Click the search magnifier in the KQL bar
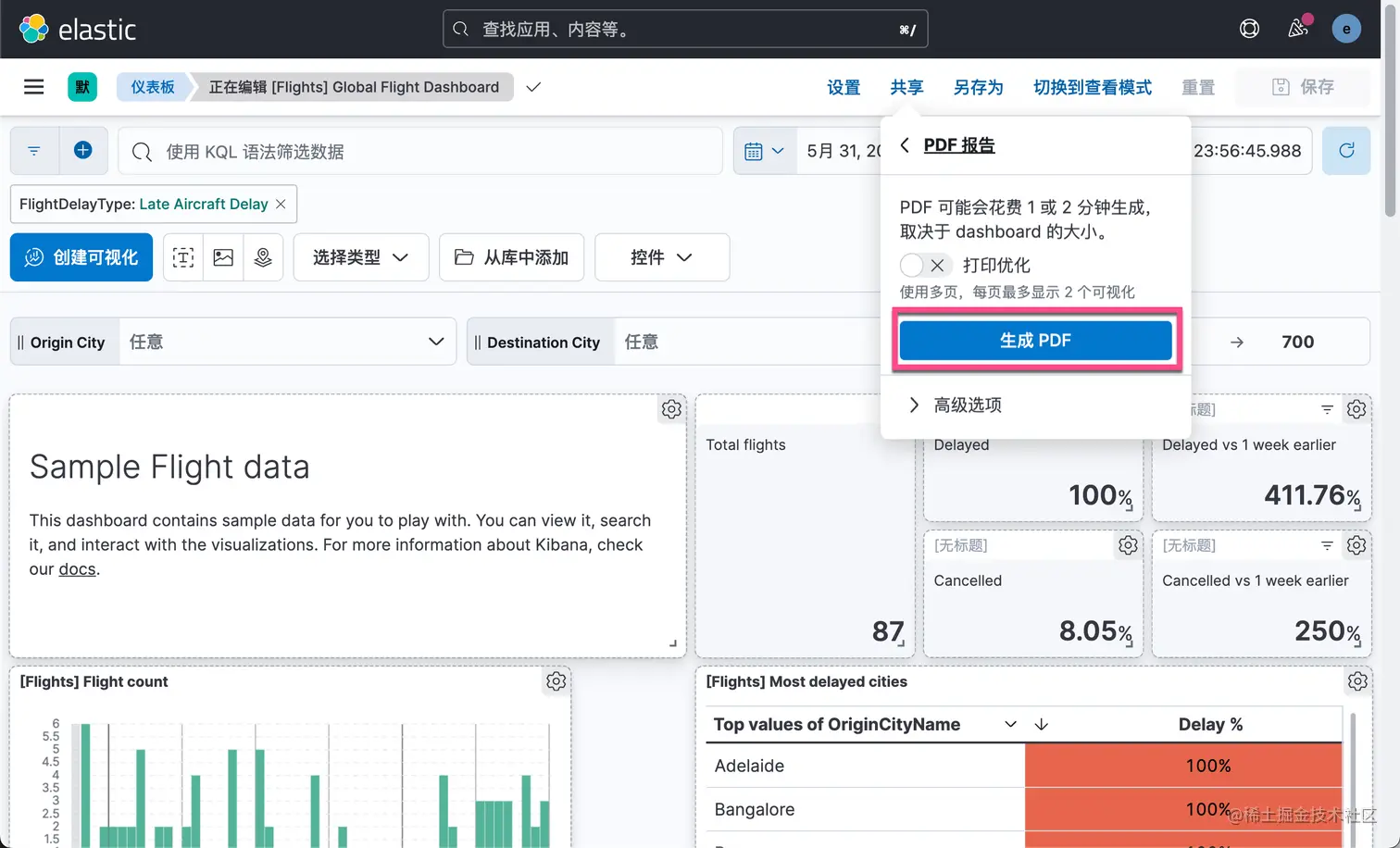The height and width of the screenshot is (848, 1400). point(142,152)
